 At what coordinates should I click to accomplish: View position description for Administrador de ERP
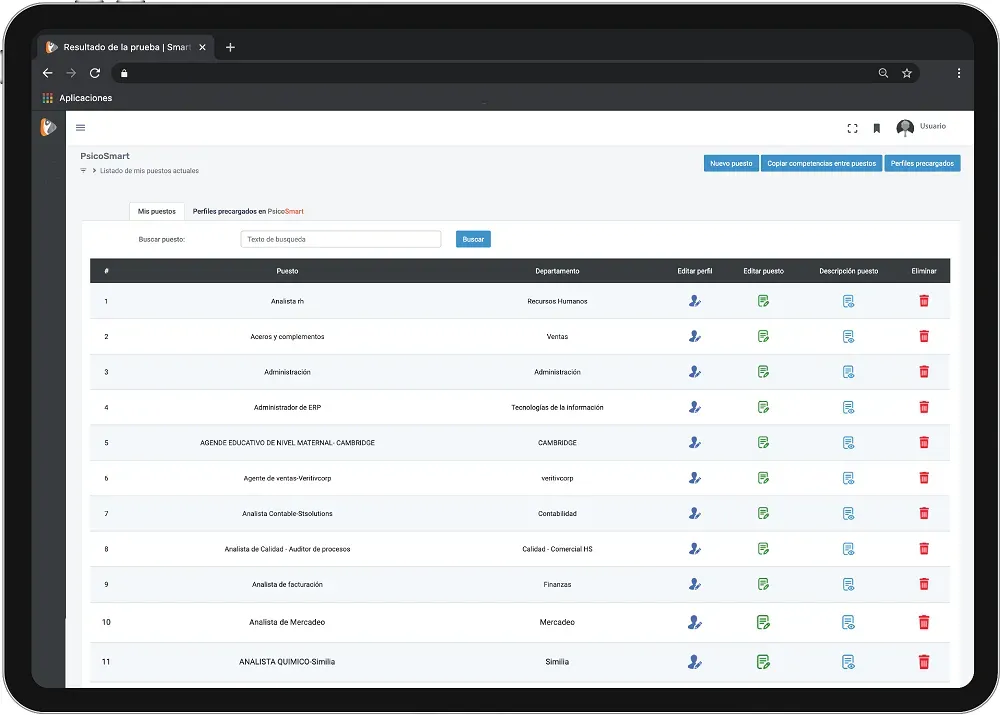848,407
